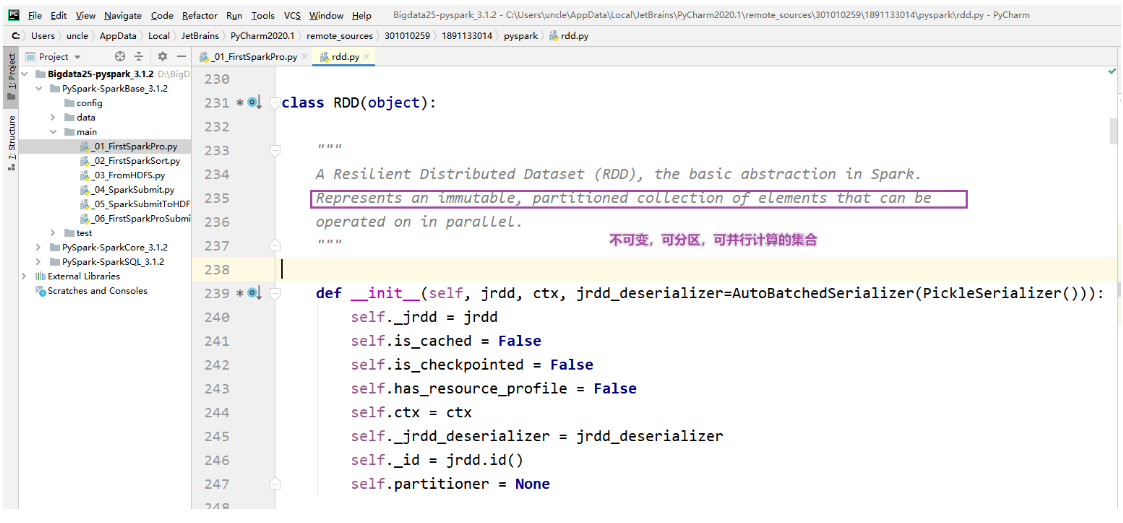Click 'self.is_cached = False' on line 241
Screen dimensions: 1123x523
point(446,341)
